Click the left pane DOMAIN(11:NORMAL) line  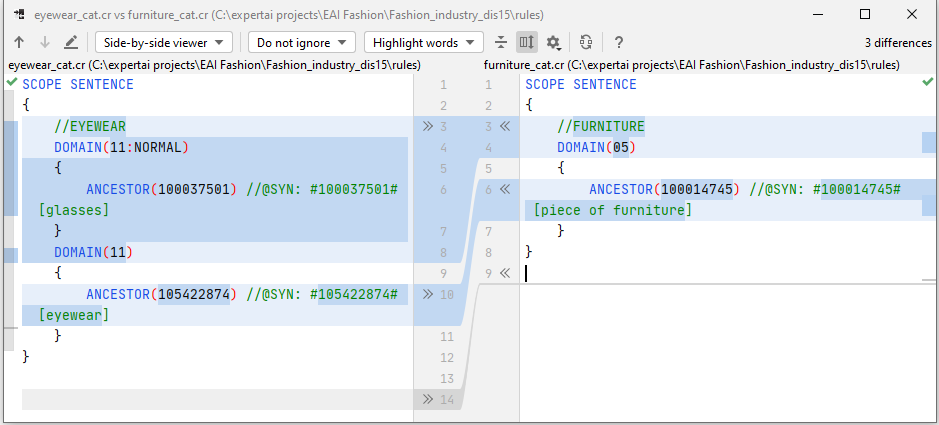click(121, 147)
